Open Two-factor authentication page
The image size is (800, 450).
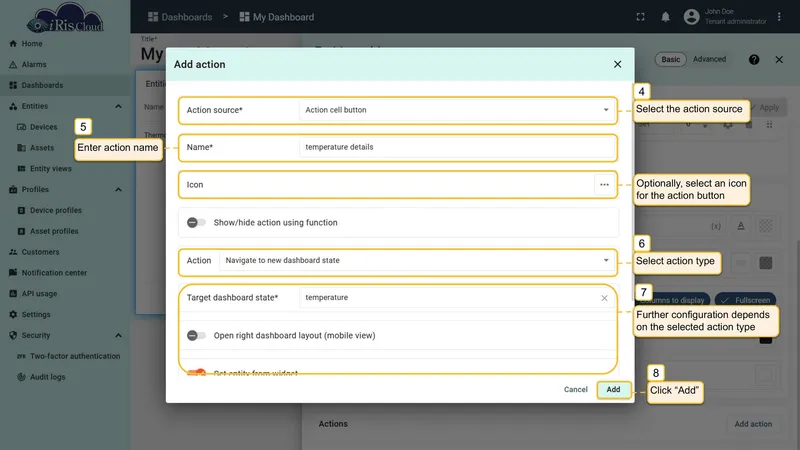coord(74,356)
